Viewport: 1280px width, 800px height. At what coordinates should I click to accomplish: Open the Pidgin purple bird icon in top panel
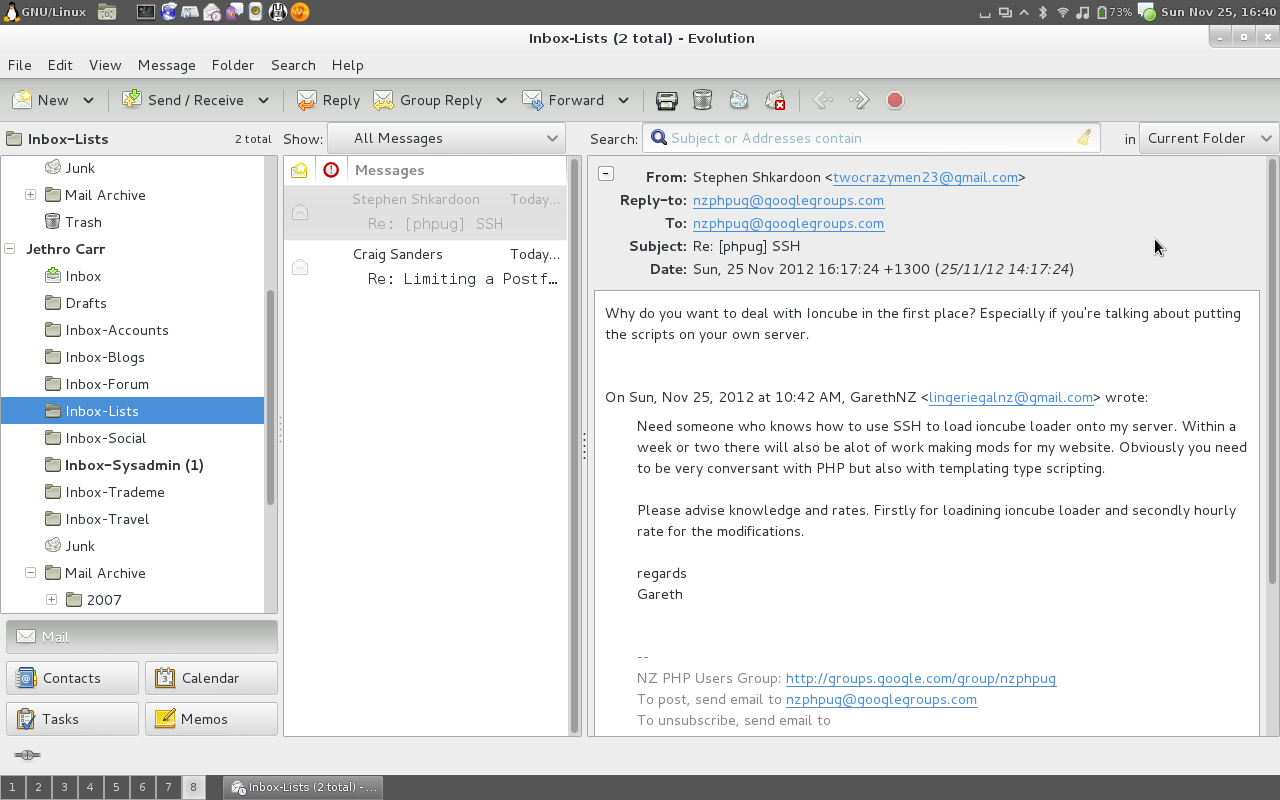233,12
